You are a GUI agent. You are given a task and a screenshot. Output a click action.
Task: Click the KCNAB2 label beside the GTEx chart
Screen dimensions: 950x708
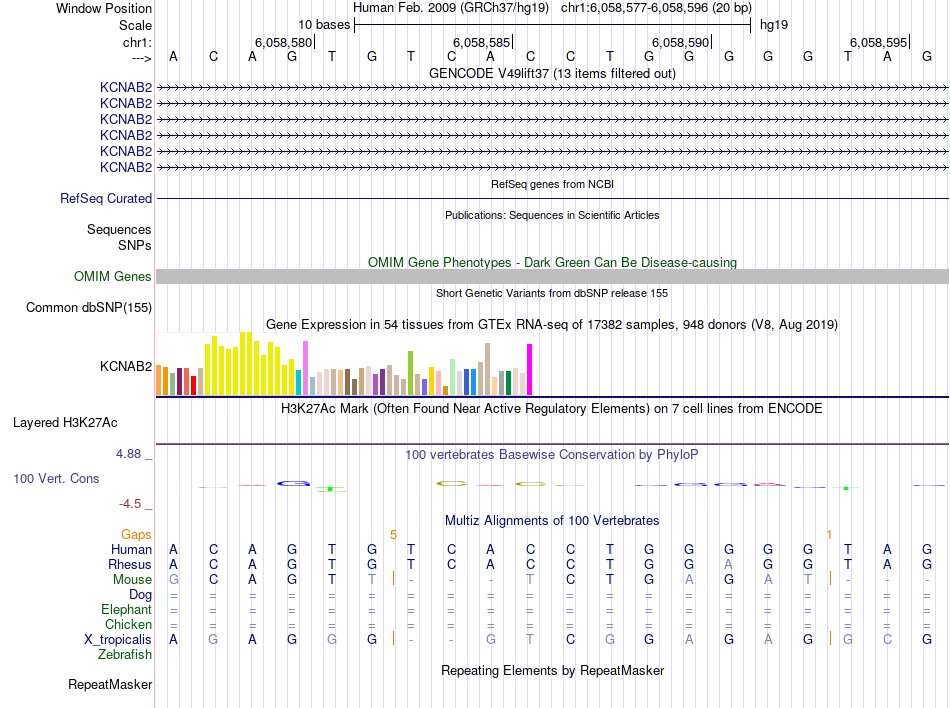click(x=126, y=366)
